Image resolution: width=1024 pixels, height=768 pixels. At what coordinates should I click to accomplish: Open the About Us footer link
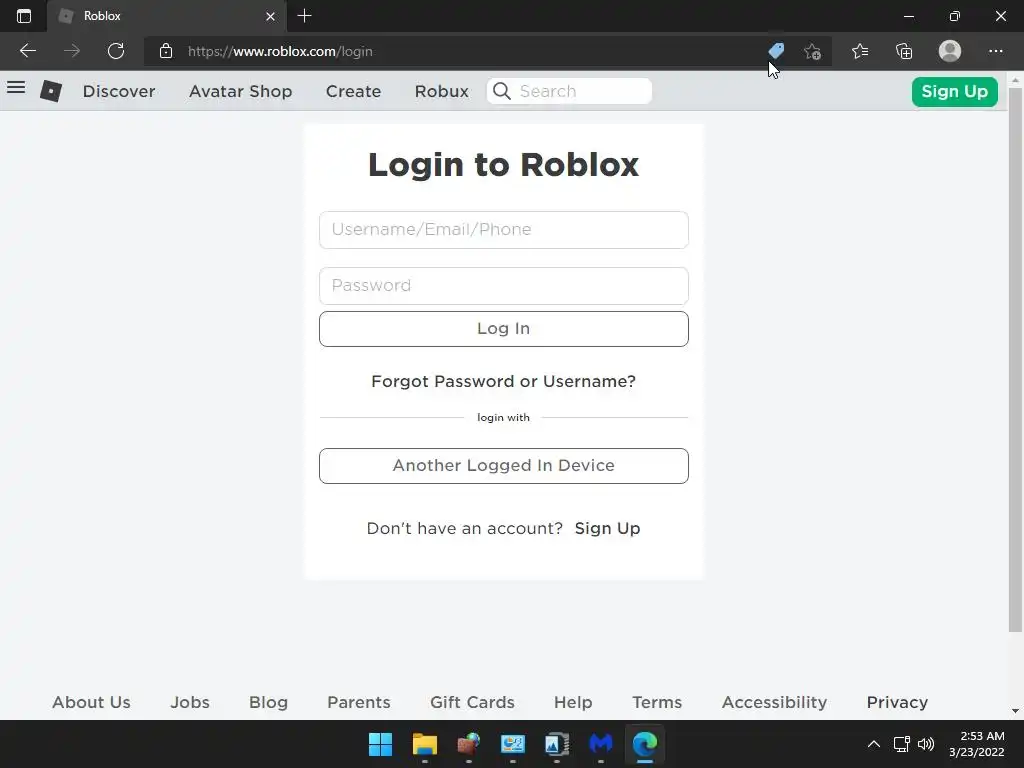point(91,702)
